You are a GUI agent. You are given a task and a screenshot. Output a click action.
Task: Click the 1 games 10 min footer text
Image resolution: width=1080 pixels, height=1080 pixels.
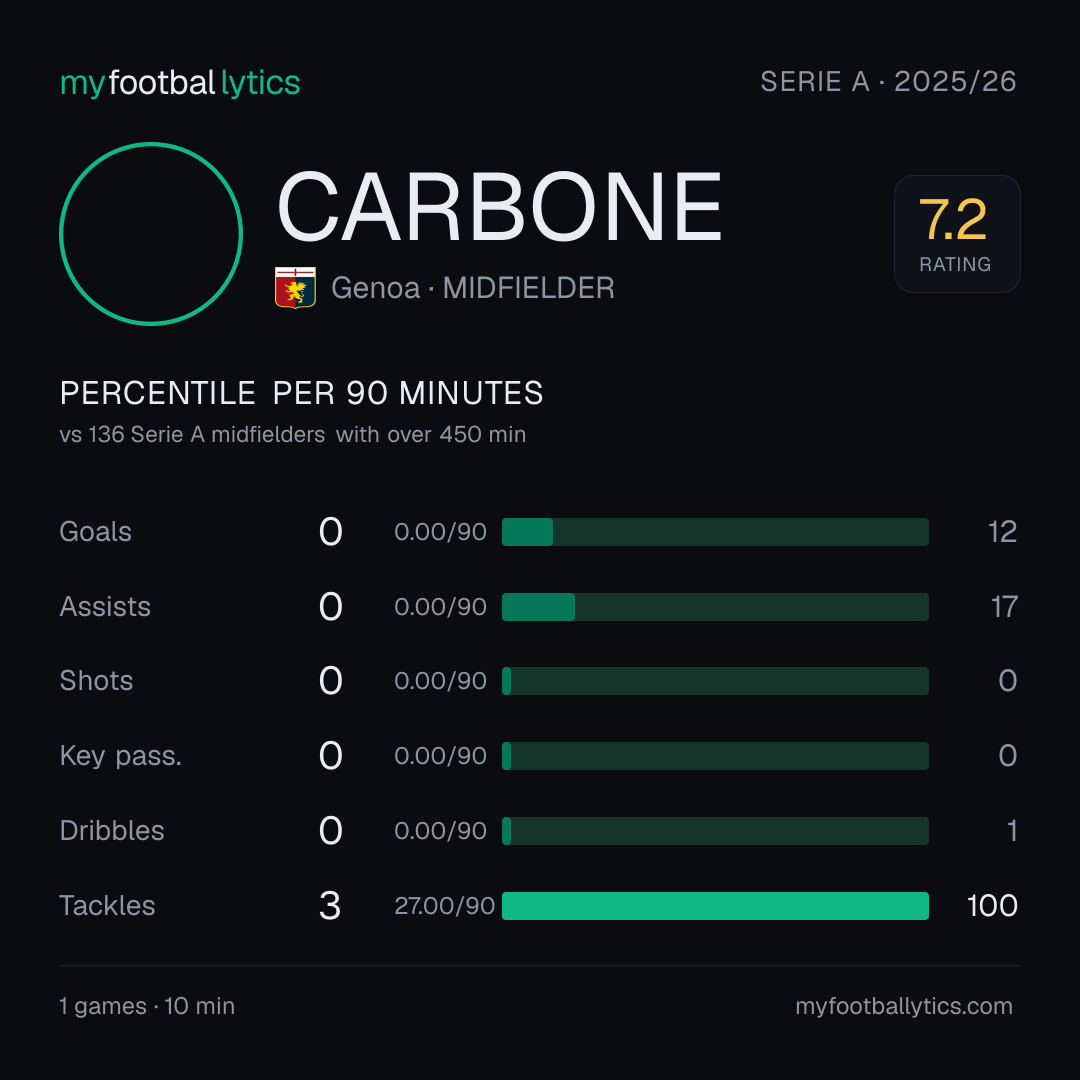(147, 1006)
